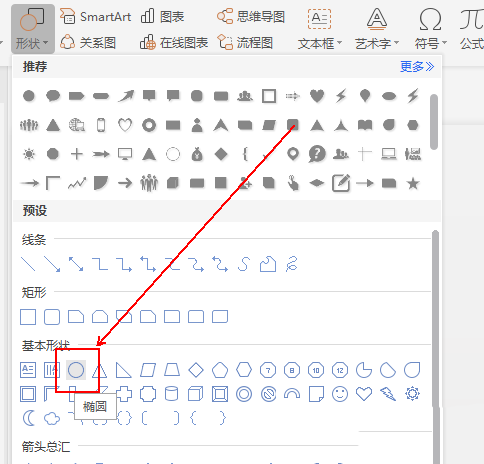Open the 思维导图 mind map tool
Image resolution: width=484 pixels, height=464 pixels.
pos(251,16)
